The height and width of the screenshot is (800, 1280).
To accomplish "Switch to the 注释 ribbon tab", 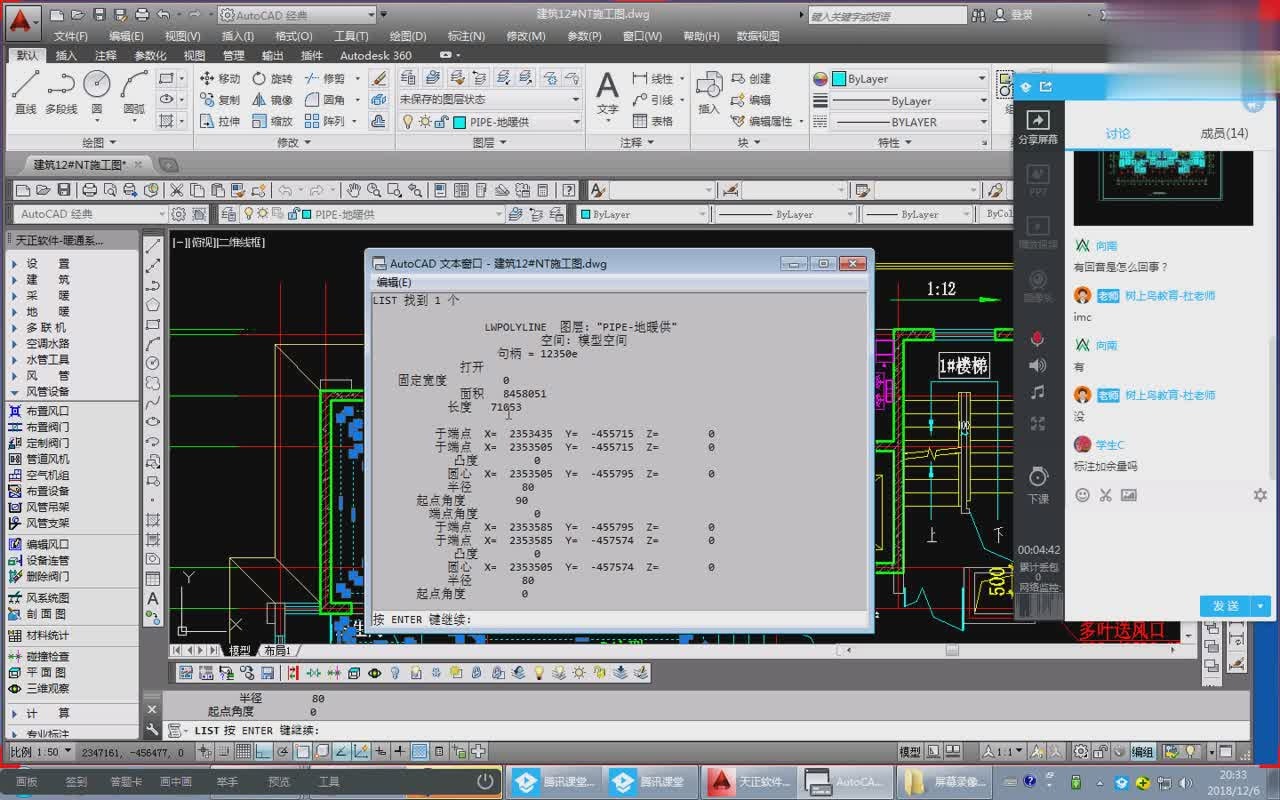I will pos(106,56).
